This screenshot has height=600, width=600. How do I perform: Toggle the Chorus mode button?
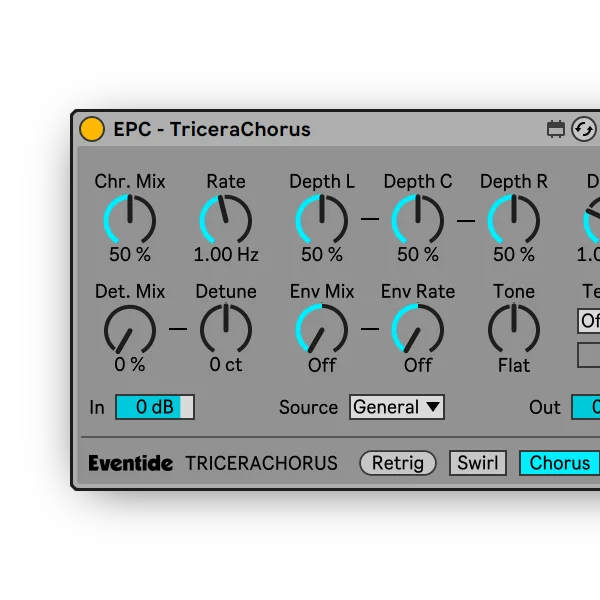[559, 463]
